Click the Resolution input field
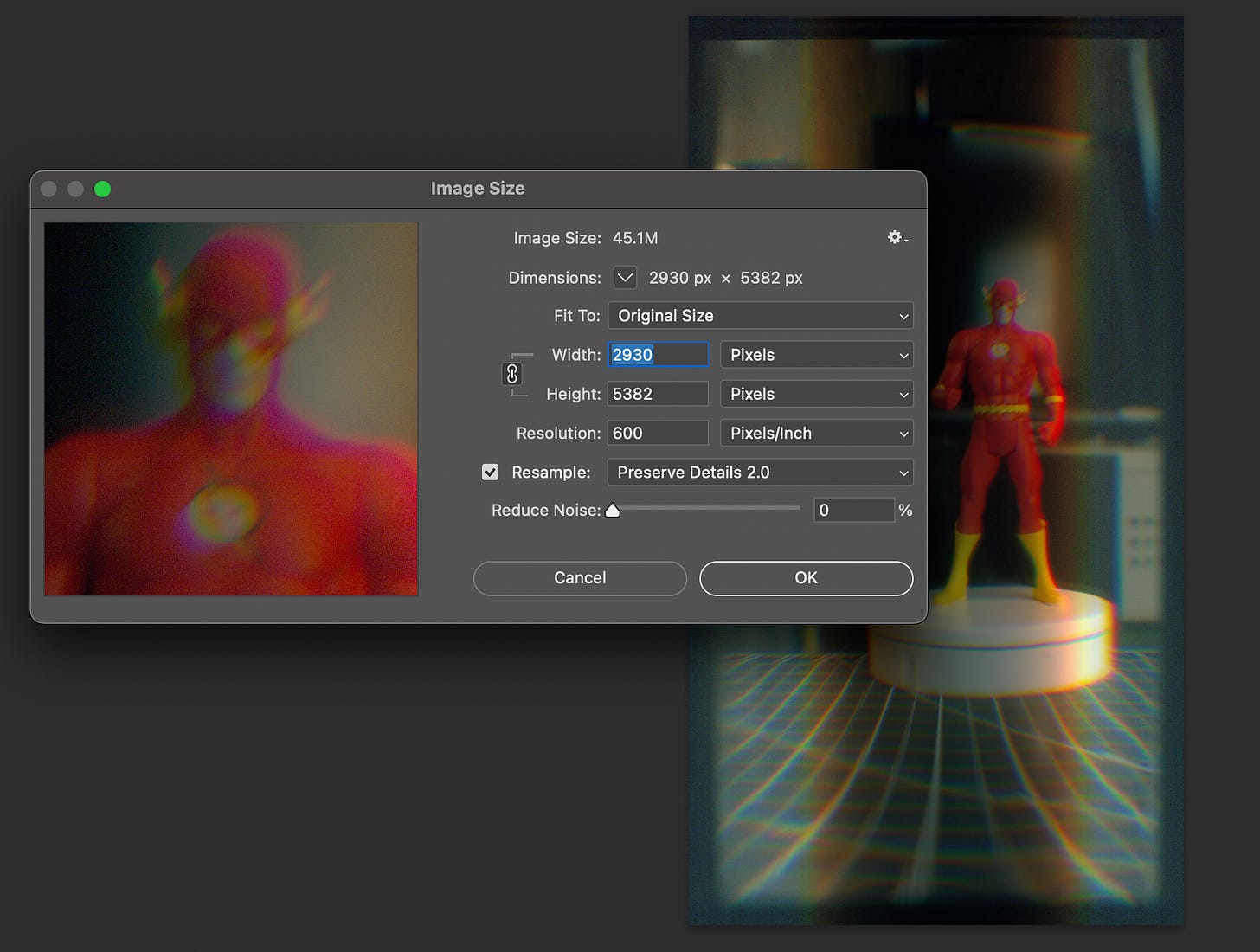The width and height of the screenshot is (1260, 952). click(659, 433)
